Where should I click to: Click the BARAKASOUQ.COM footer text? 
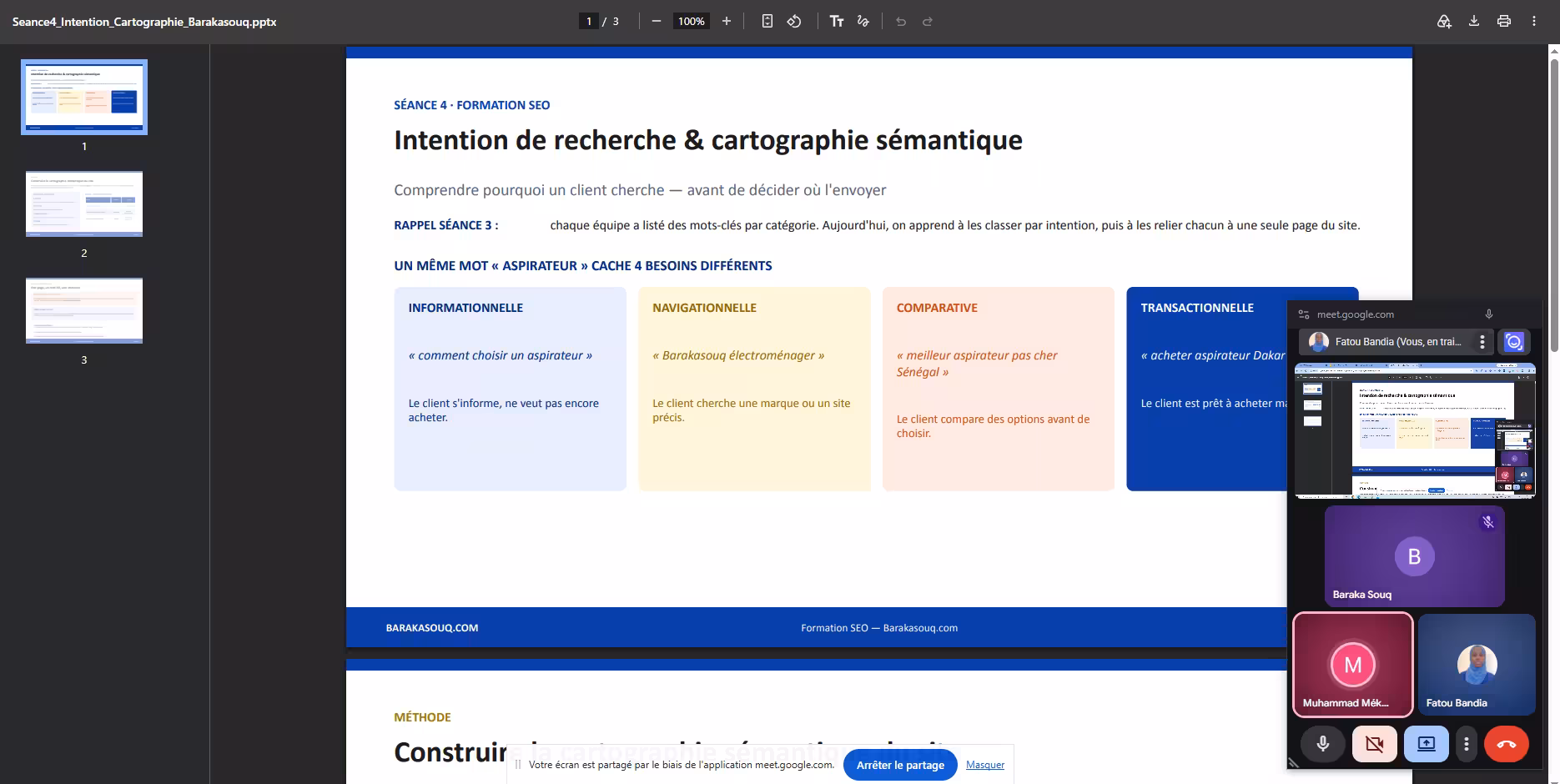coord(432,628)
